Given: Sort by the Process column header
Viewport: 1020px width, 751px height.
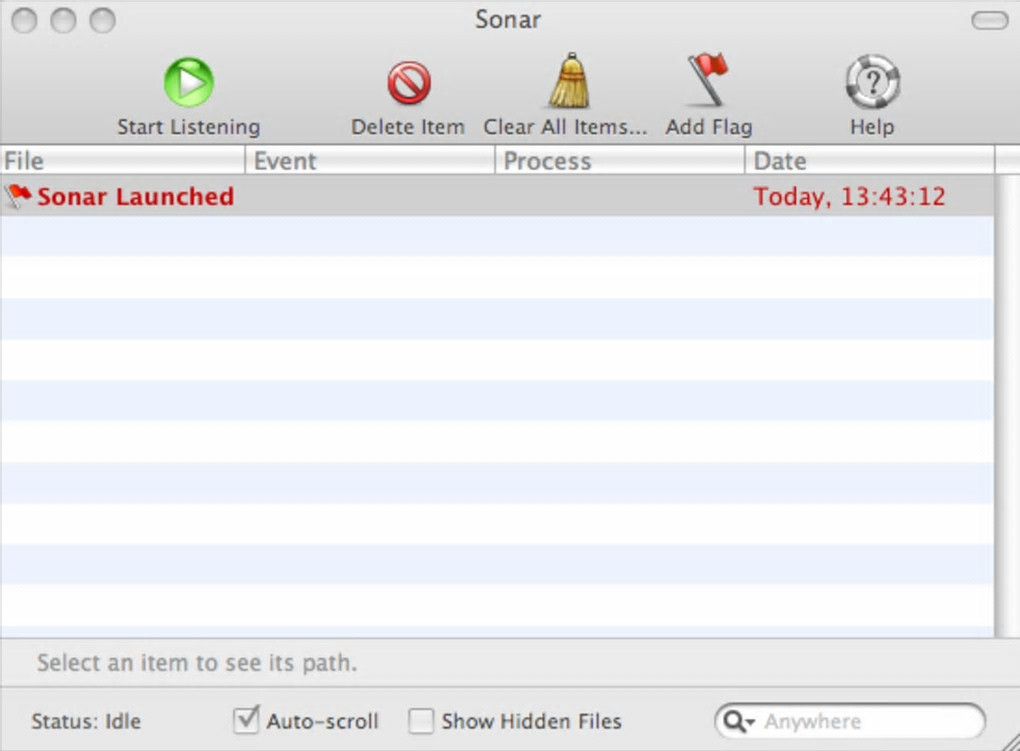Looking at the screenshot, I should pyautogui.click(x=620, y=161).
